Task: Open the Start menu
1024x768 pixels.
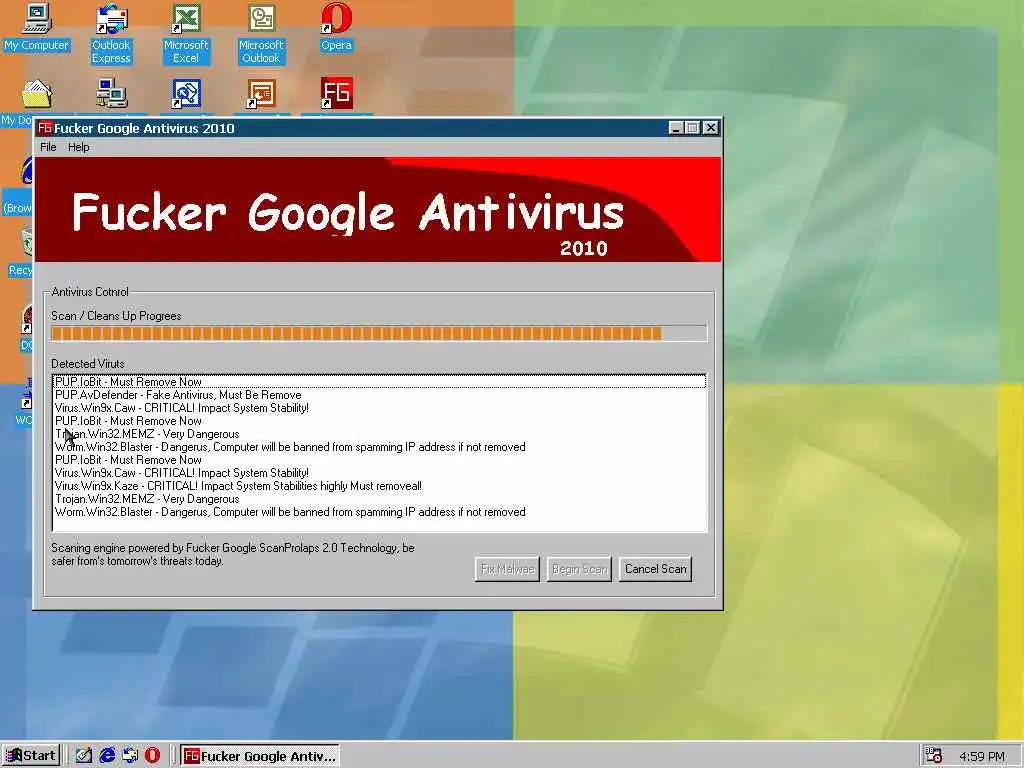Action: tap(31, 756)
